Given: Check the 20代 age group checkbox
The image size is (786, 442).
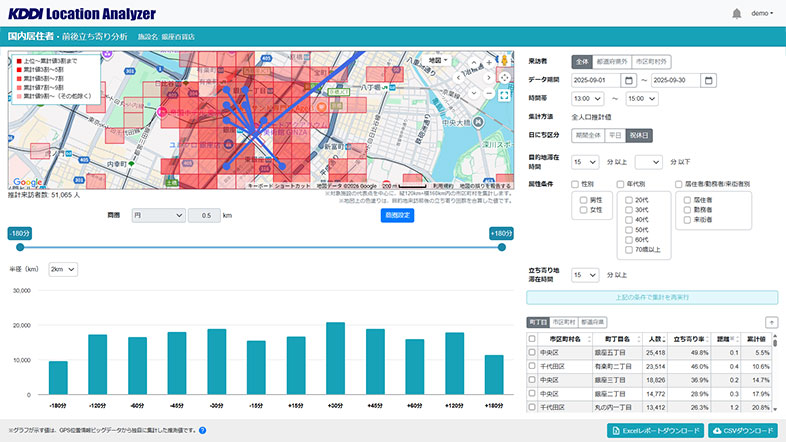Looking at the screenshot, I should 630,200.
